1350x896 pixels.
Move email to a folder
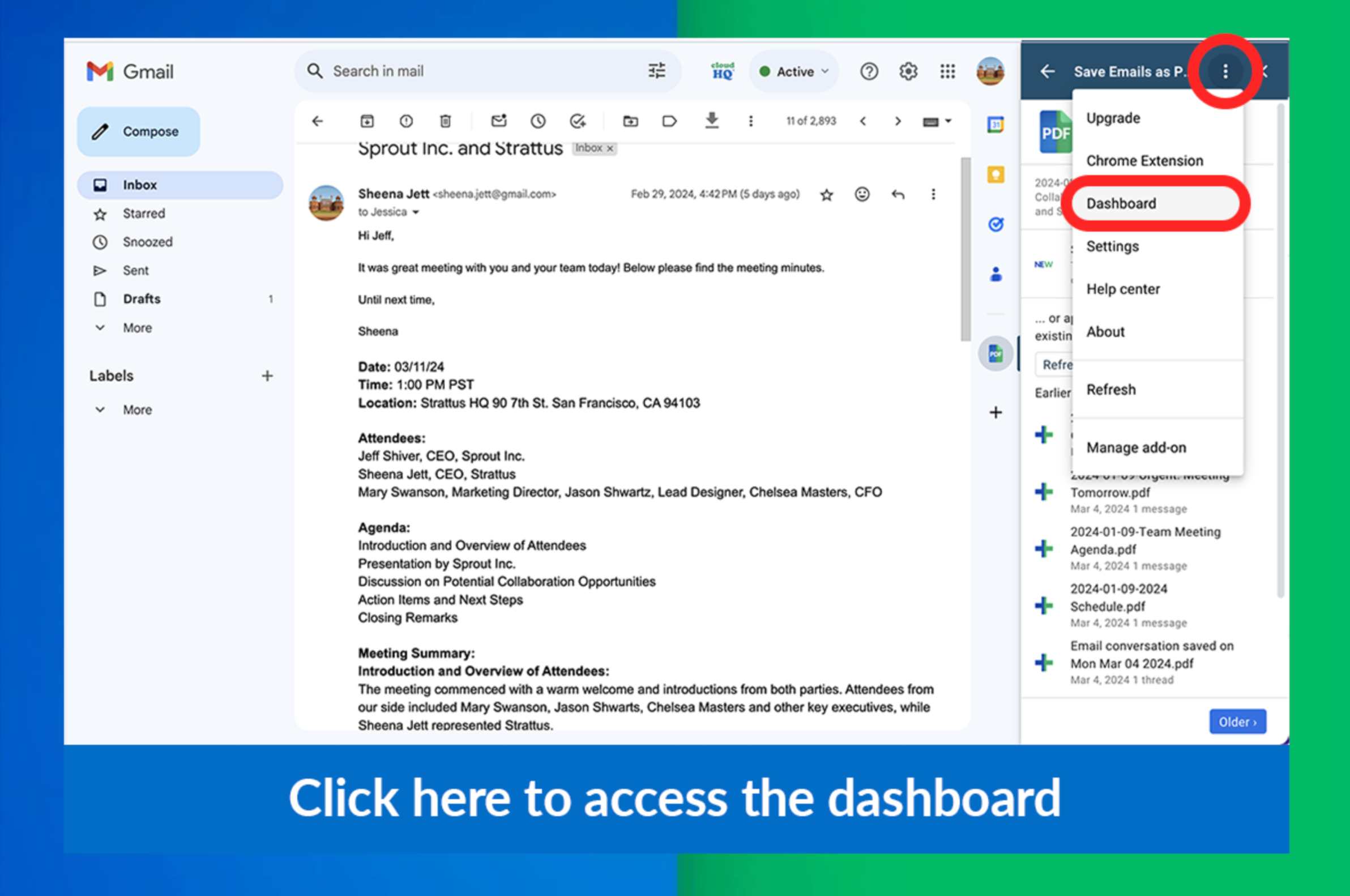tap(630, 121)
